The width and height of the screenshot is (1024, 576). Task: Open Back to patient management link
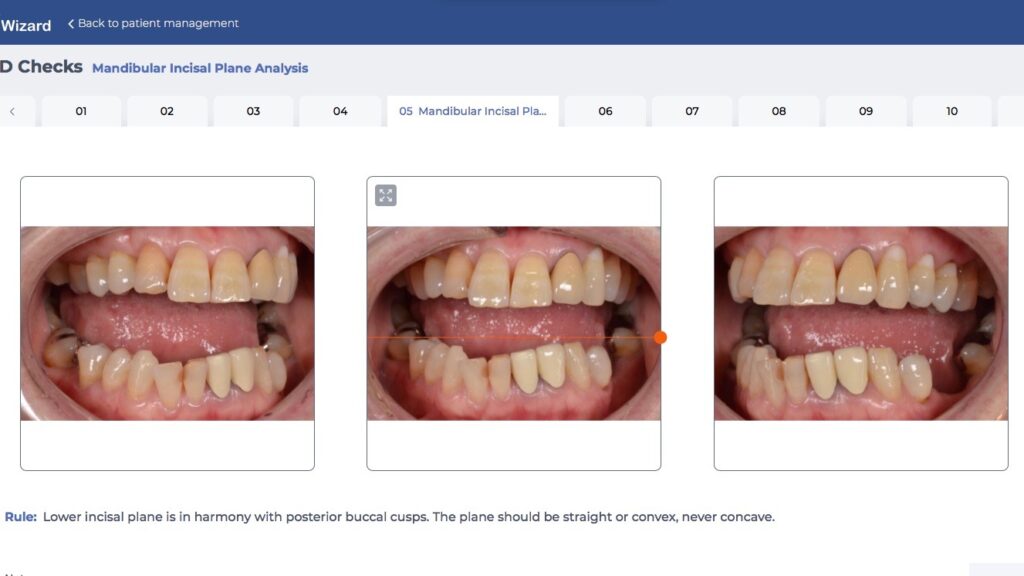pos(158,23)
